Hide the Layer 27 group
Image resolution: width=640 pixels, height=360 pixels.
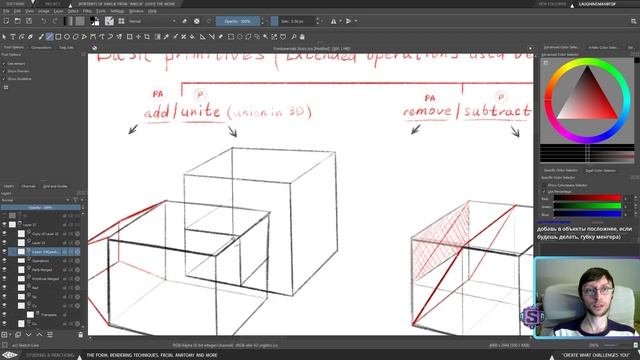point(4,224)
